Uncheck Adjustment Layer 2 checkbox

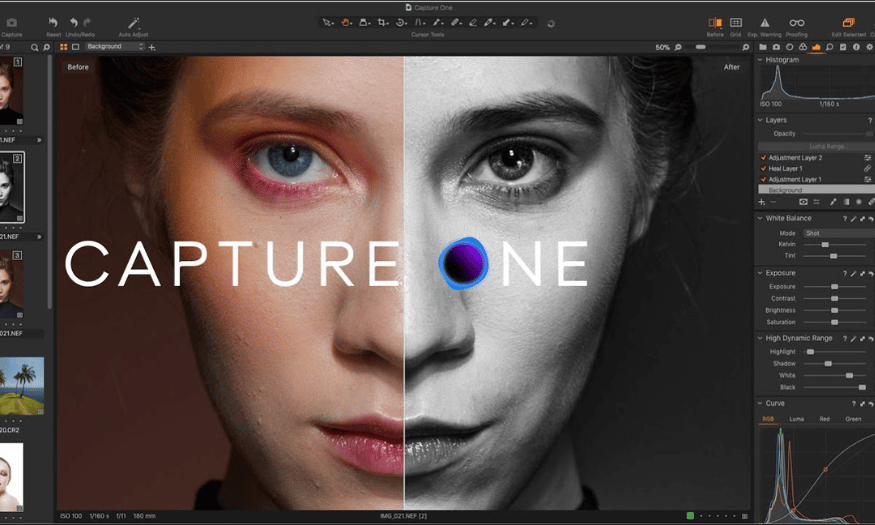coord(763,158)
